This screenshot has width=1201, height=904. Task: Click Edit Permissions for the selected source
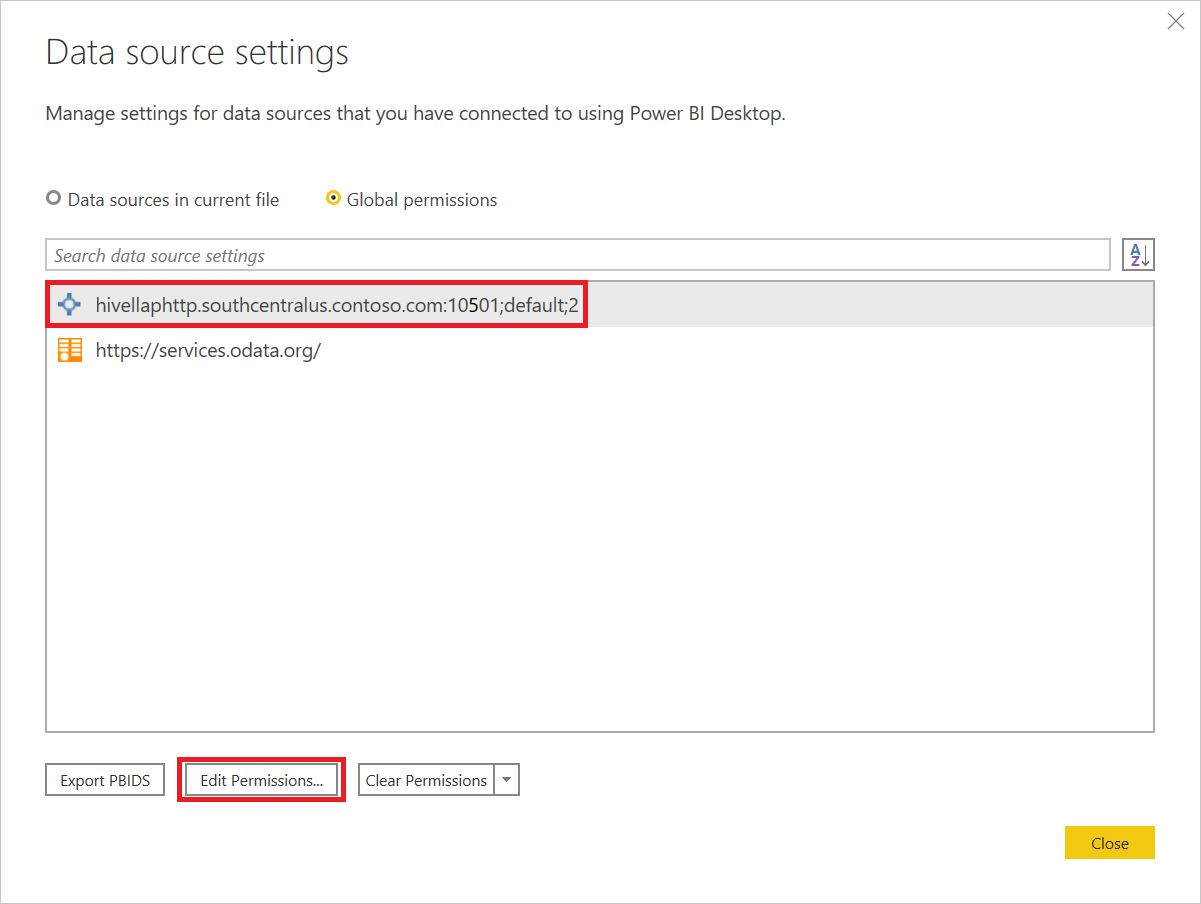(x=261, y=779)
